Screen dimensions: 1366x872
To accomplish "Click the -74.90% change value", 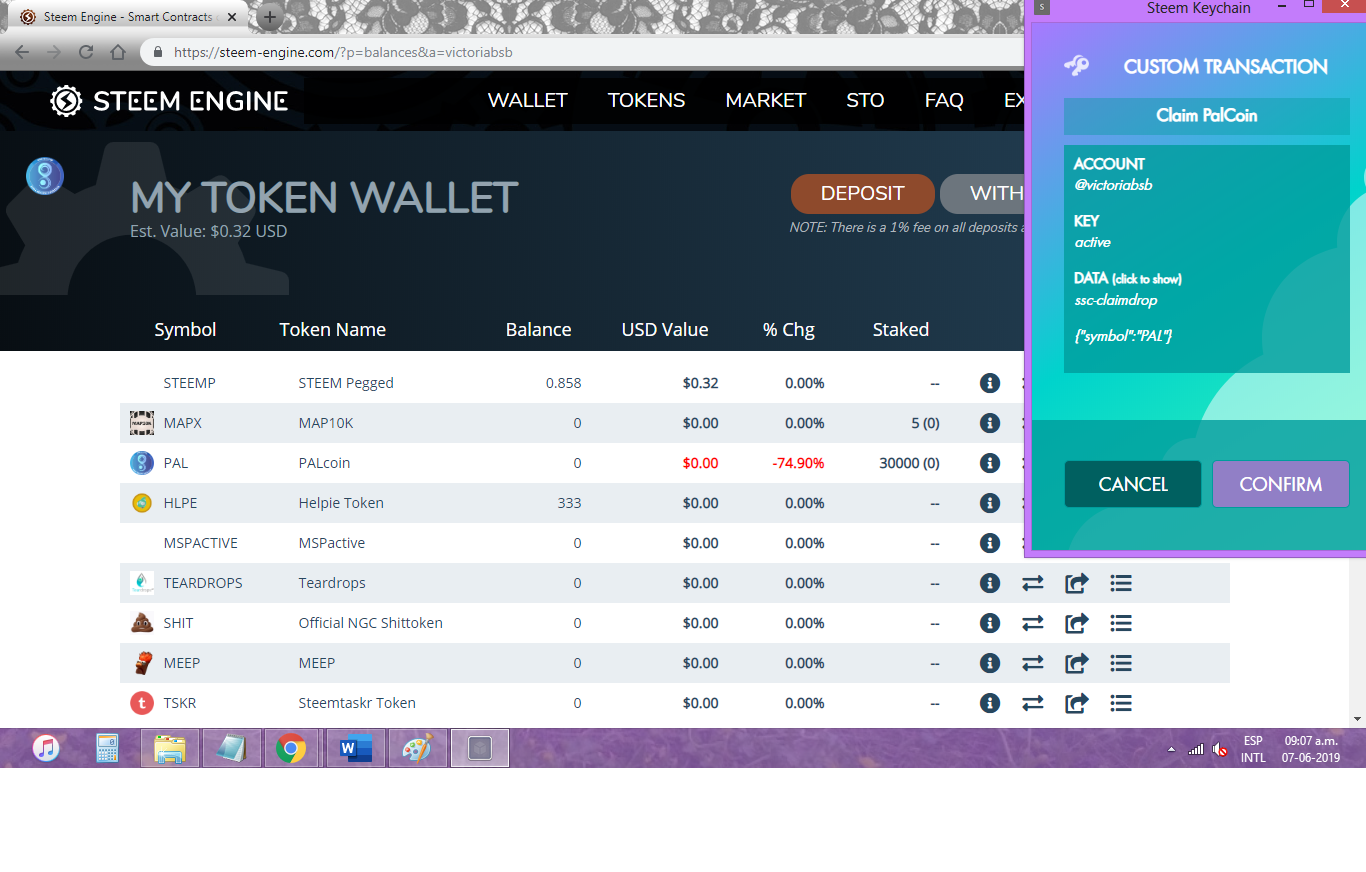I will 799,463.
